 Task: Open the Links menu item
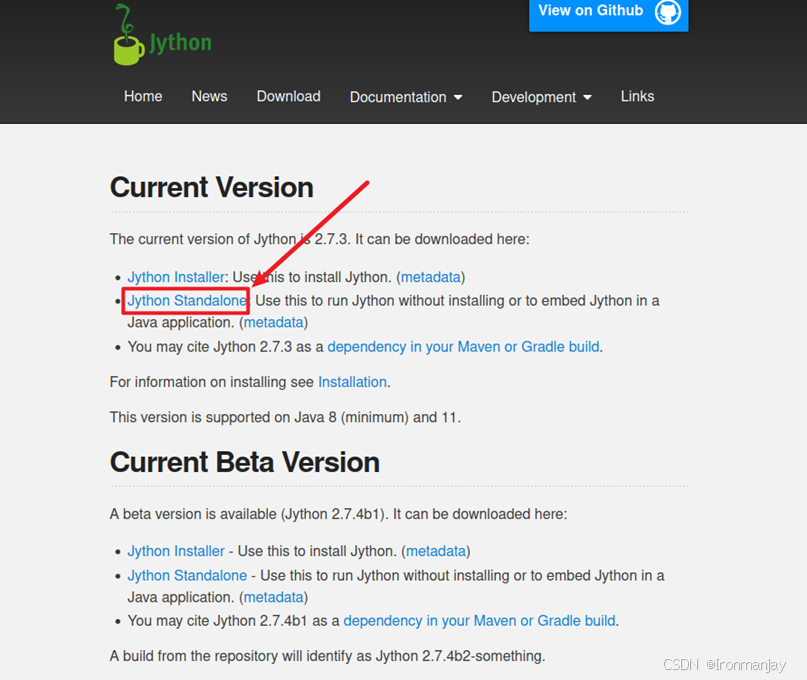[x=637, y=96]
